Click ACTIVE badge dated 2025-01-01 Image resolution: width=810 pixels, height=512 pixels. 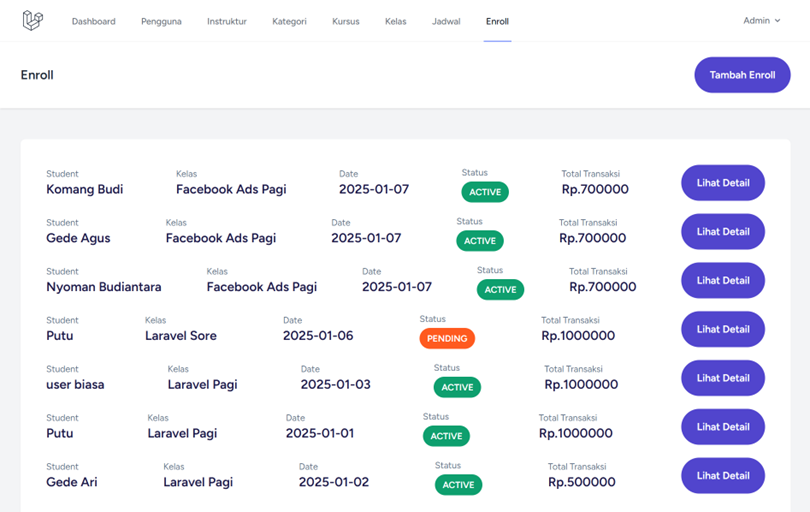(446, 436)
